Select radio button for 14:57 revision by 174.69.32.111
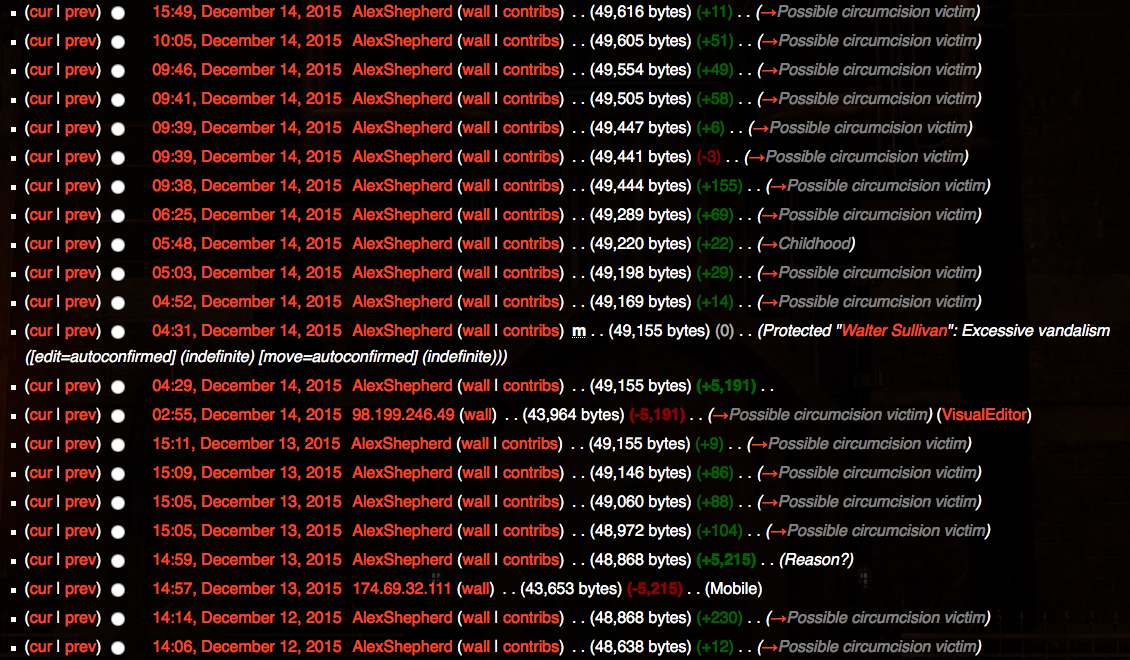This screenshot has width=1130, height=660. pyautogui.click(x=117, y=589)
